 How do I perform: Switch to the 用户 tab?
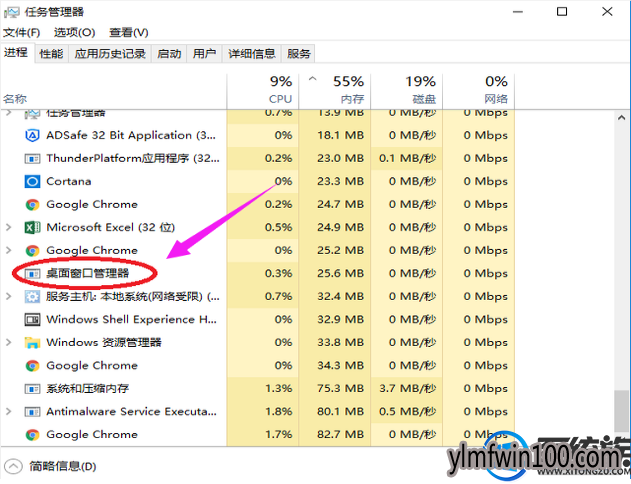[x=204, y=54]
